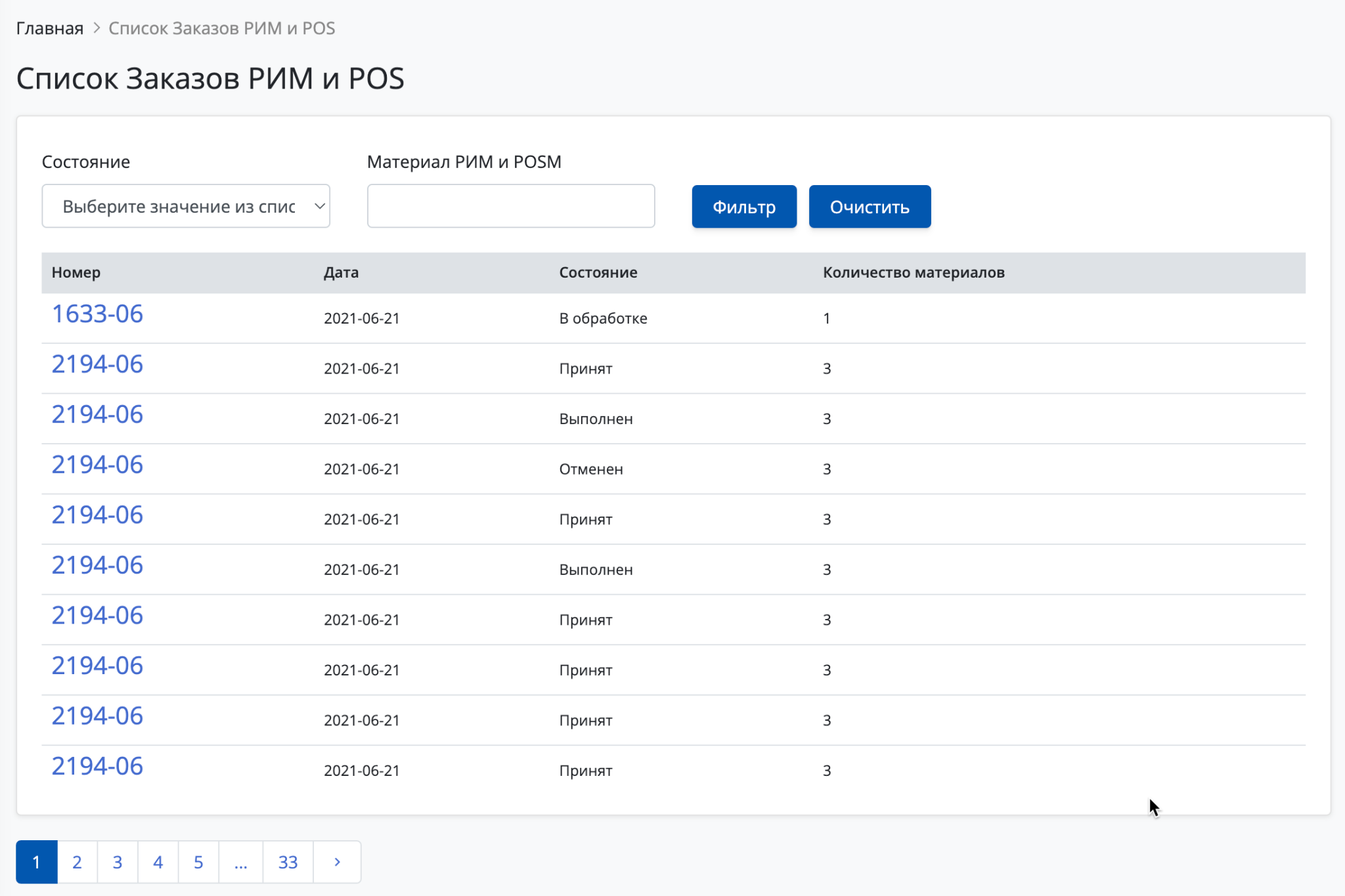Image resolution: width=1345 pixels, height=896 pixels.
Task: Go to pagination page 5
Action: point(198,862)
